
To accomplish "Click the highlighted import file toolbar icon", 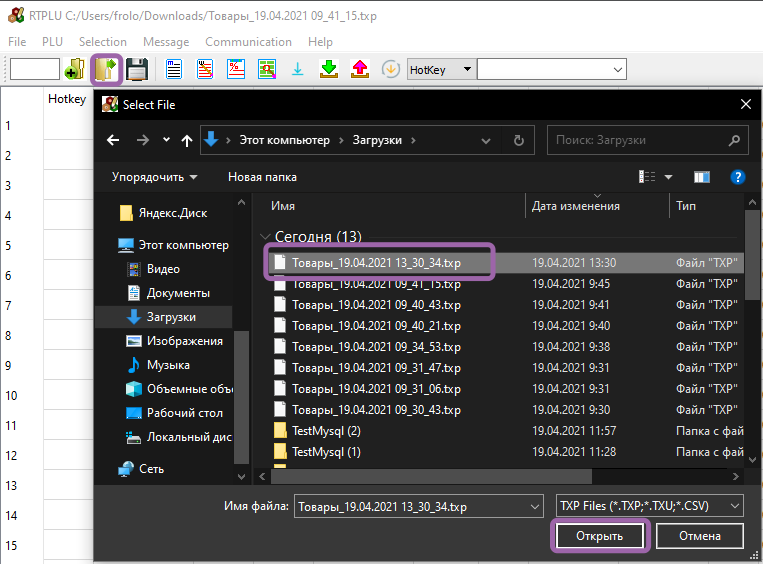I will (106, 70).
